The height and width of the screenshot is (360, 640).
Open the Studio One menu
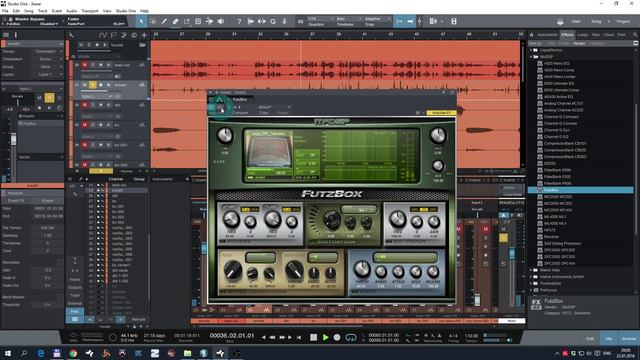[x=126, y=11]
